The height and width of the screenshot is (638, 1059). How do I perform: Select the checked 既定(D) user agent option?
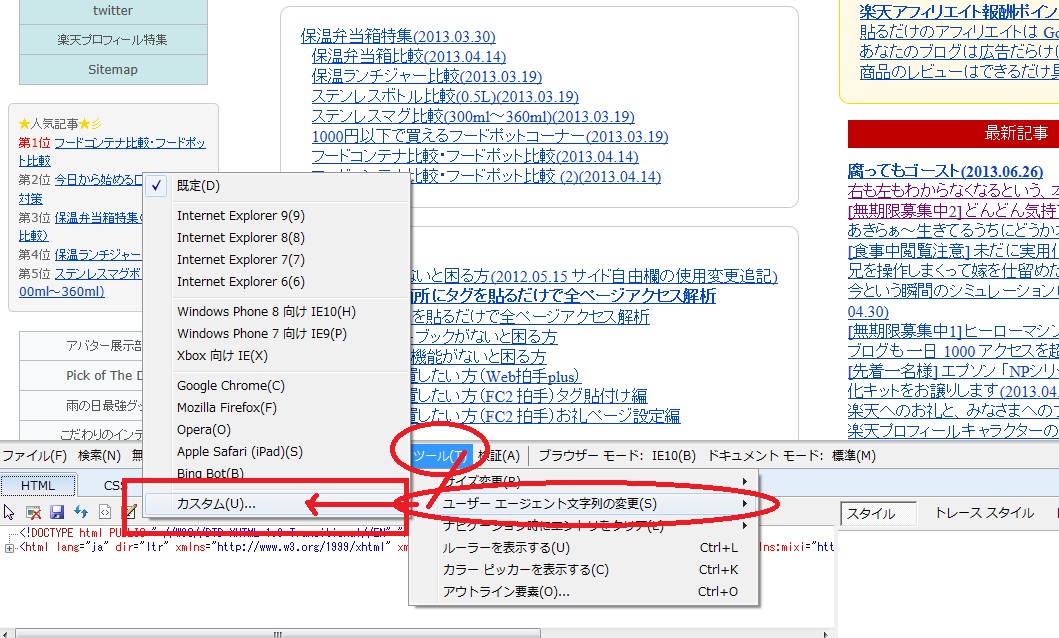(x=198, y=186)
